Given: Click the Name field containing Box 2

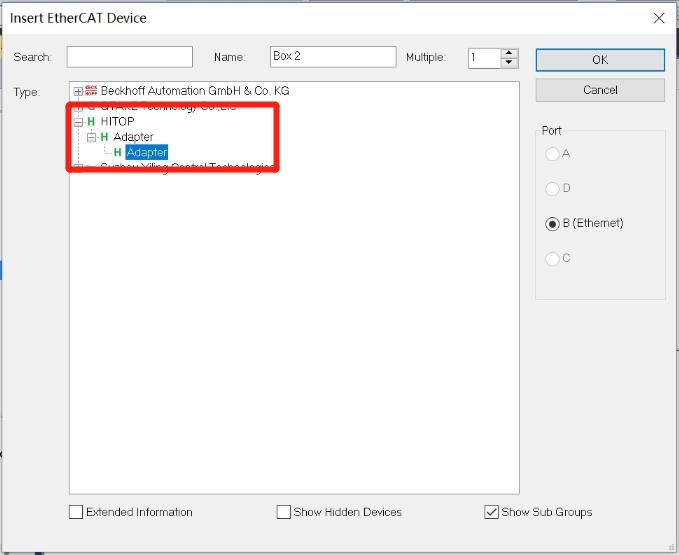Looking at the screenshot, I should (333, 57).
